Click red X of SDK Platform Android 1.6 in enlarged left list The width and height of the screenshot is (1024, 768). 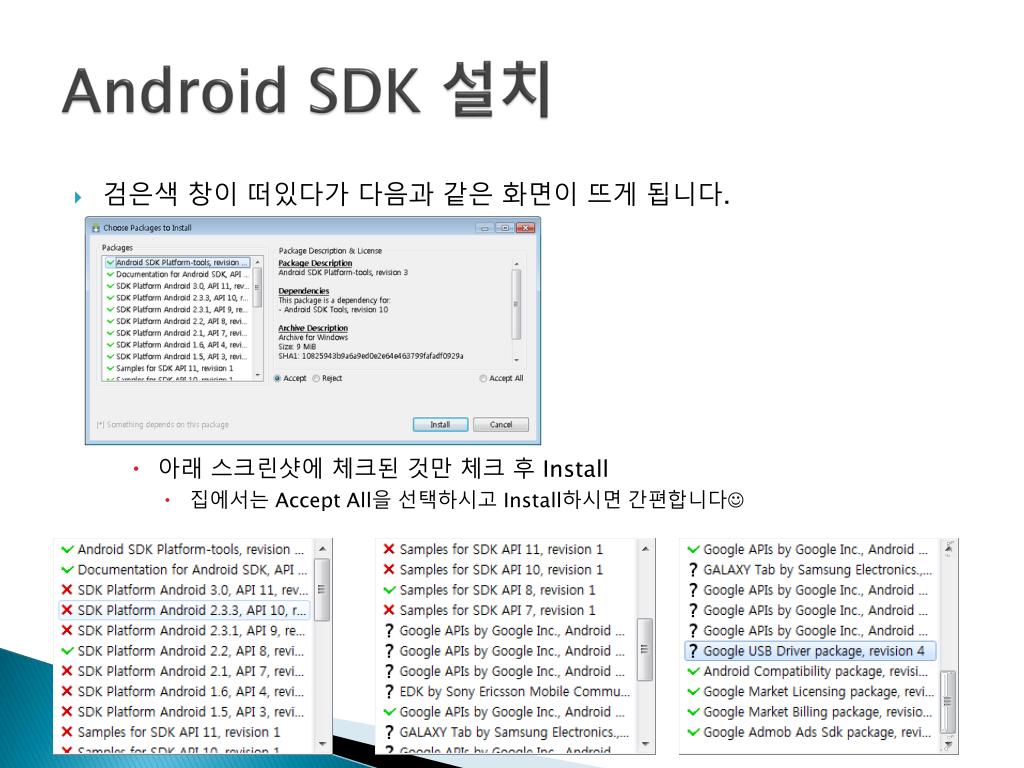tap(67, 692)
